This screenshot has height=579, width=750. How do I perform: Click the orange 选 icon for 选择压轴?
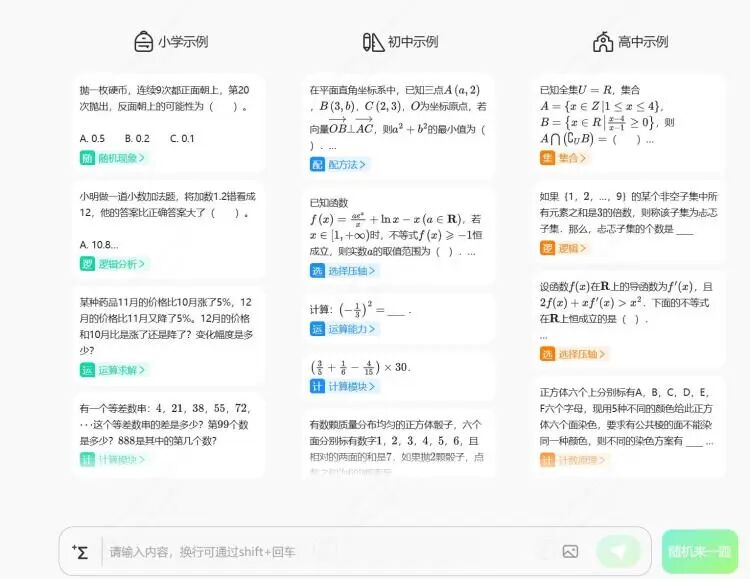(x=547, y=354)
